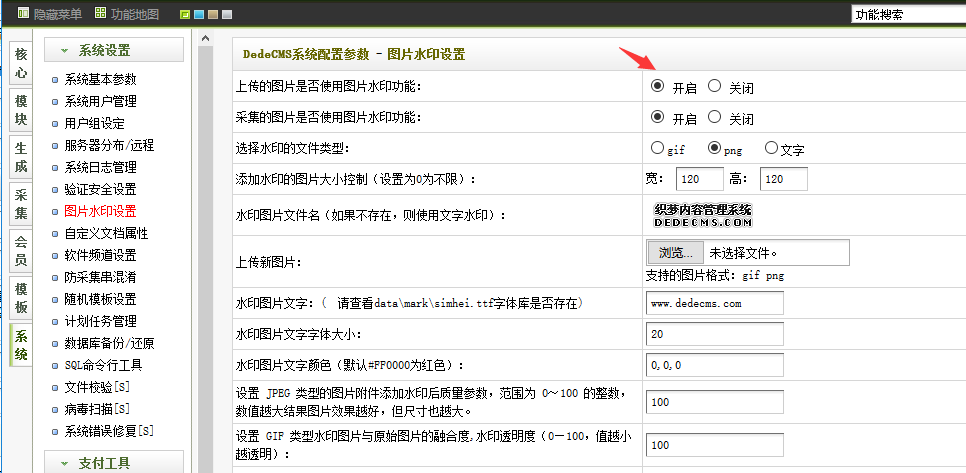
Task: Open the 模板 side tab
Action: [x=21, y=297]
